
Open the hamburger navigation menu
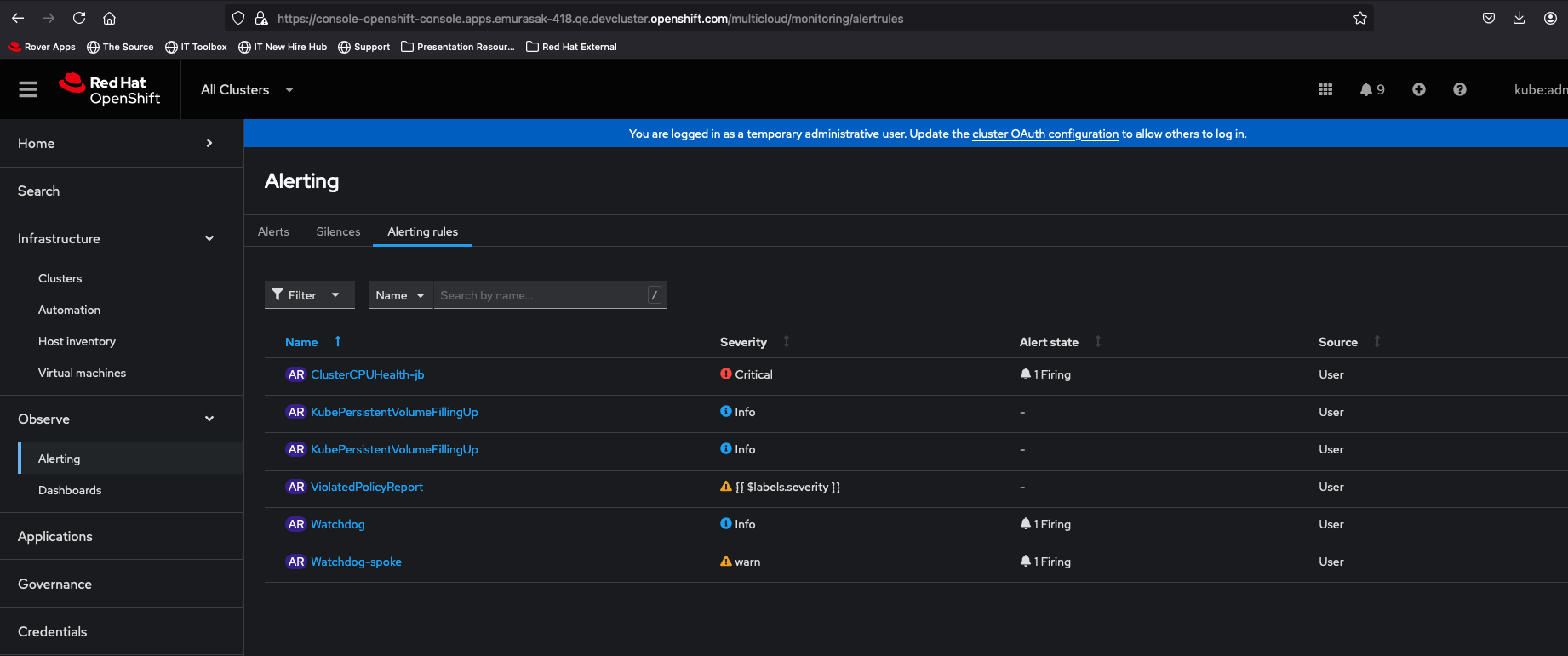tap(28, 89)
